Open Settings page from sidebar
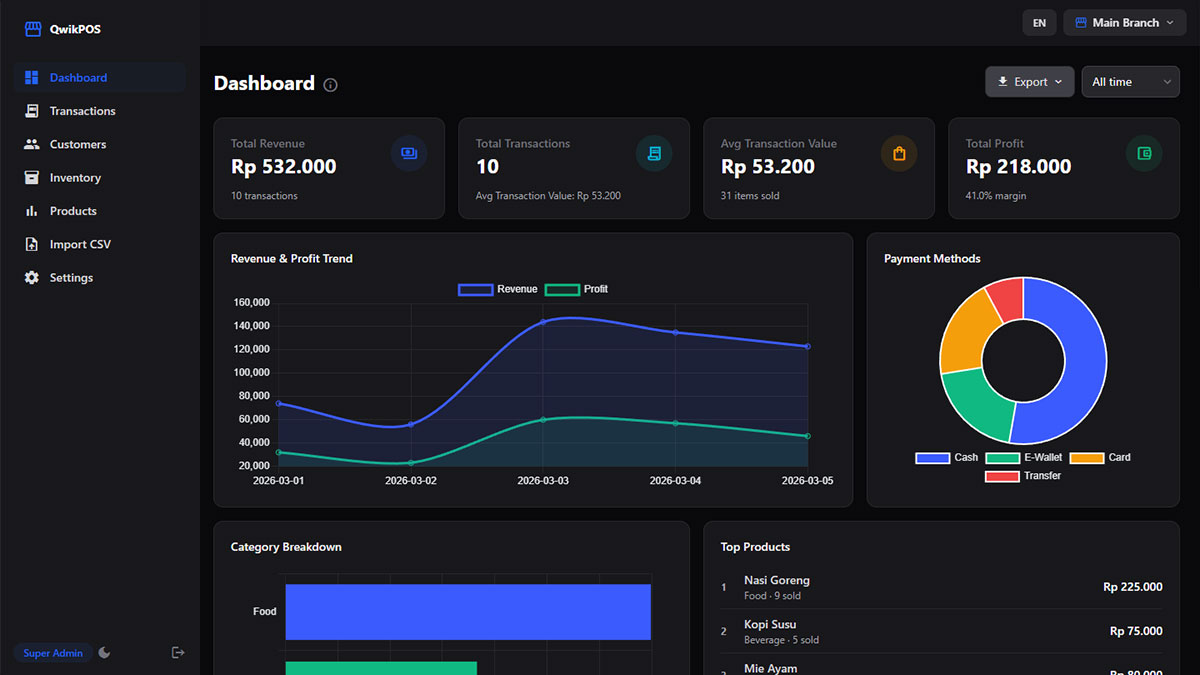This screenshot has width=1200, height=675. click(x=99, y=277)
